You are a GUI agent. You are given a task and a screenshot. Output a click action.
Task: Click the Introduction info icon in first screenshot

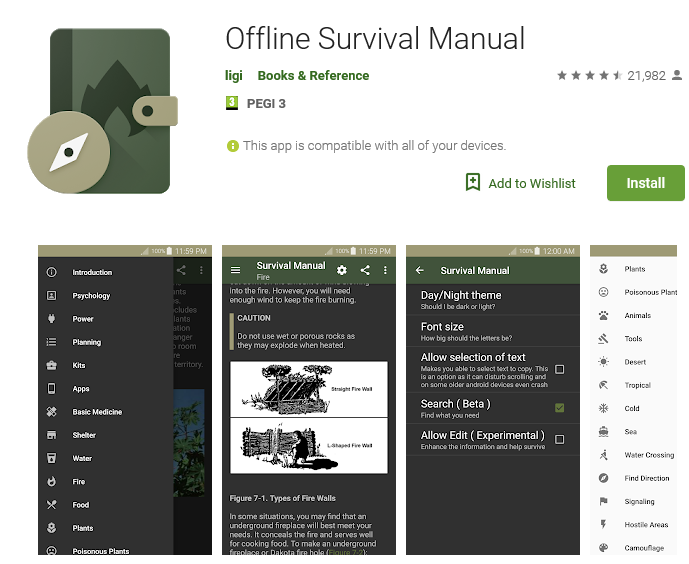coord(51,272)
